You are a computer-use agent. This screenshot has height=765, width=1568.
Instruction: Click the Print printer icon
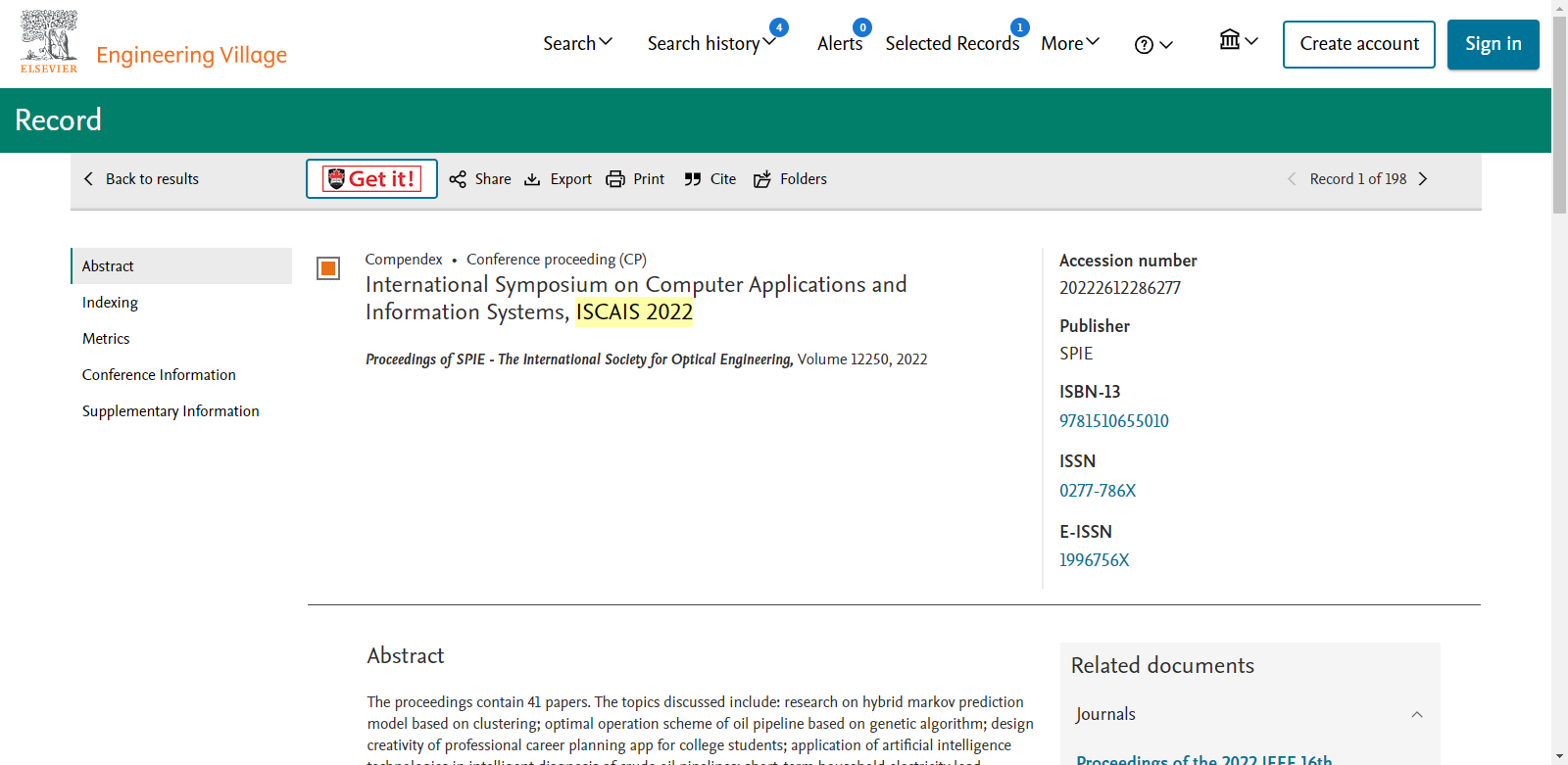tap(615, 179)
